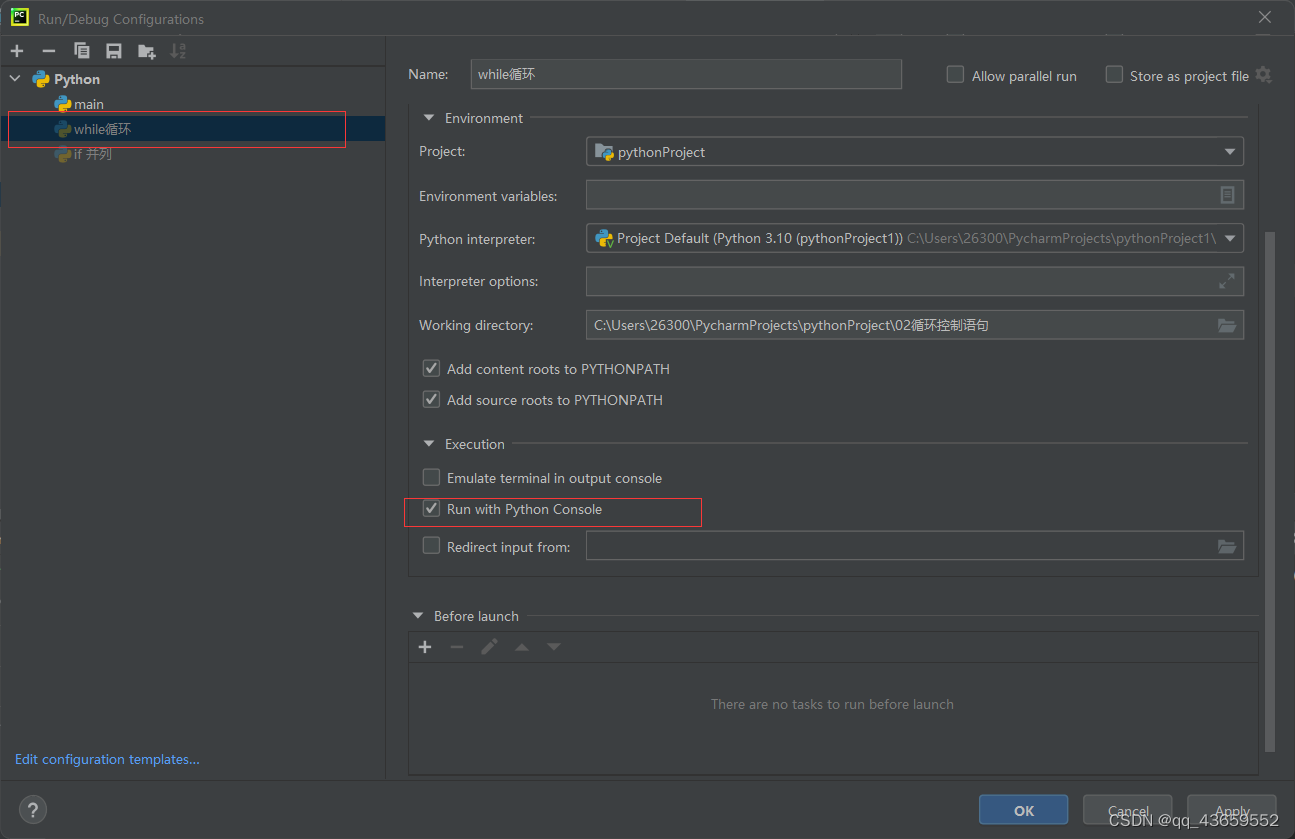1295x839 pixels.
Task: Open Environment variables editor icon
Action: 1227,196
